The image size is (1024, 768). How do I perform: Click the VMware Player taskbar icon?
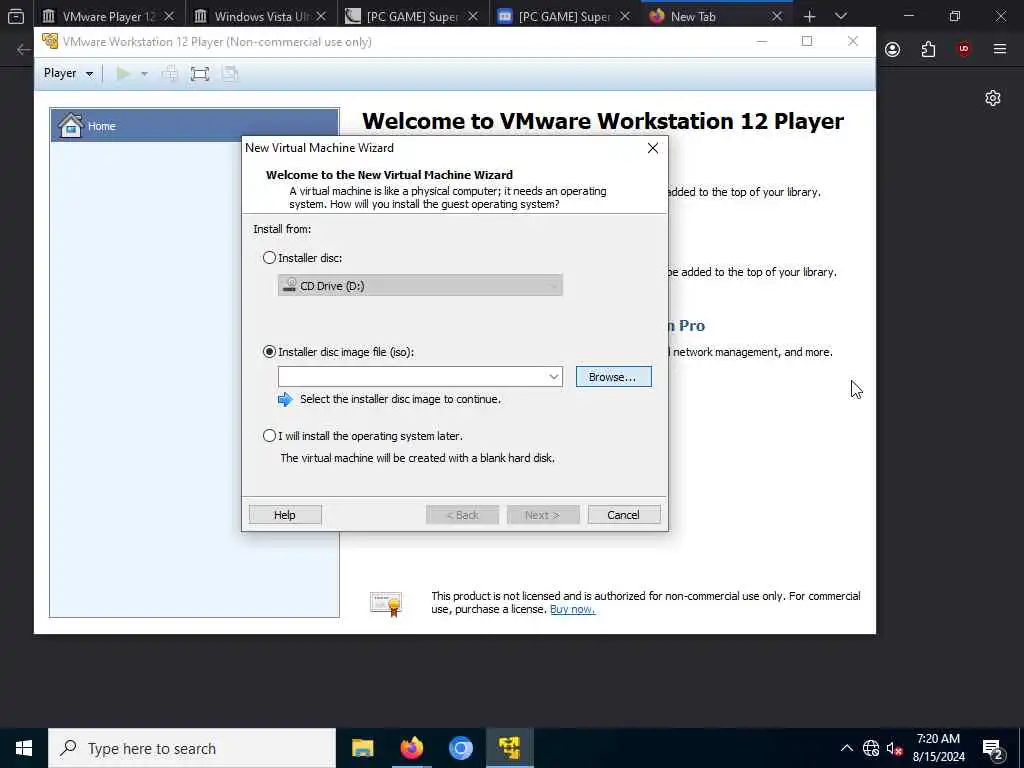(x=509, y=748)
